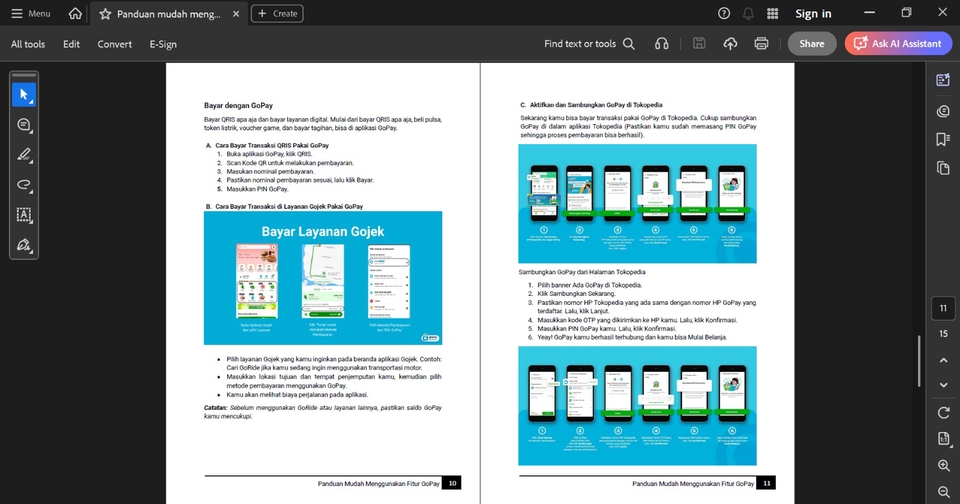Select the arrow selection tool
960x504 pixels.
click(x=24, y=95)
